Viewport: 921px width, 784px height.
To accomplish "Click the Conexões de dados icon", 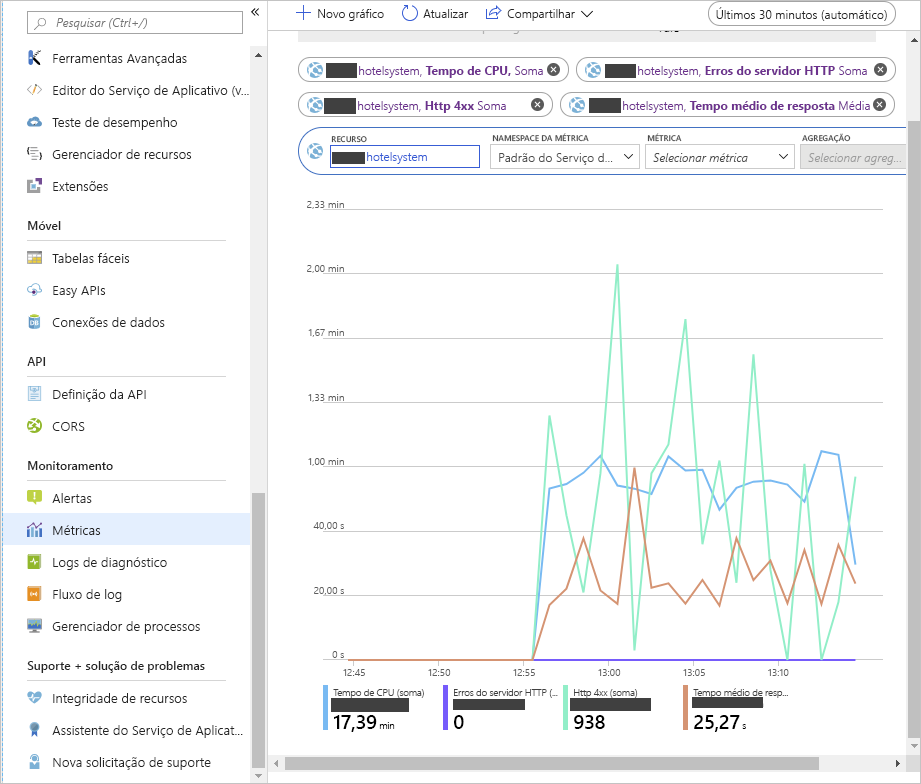I will [x=35, y=322].
